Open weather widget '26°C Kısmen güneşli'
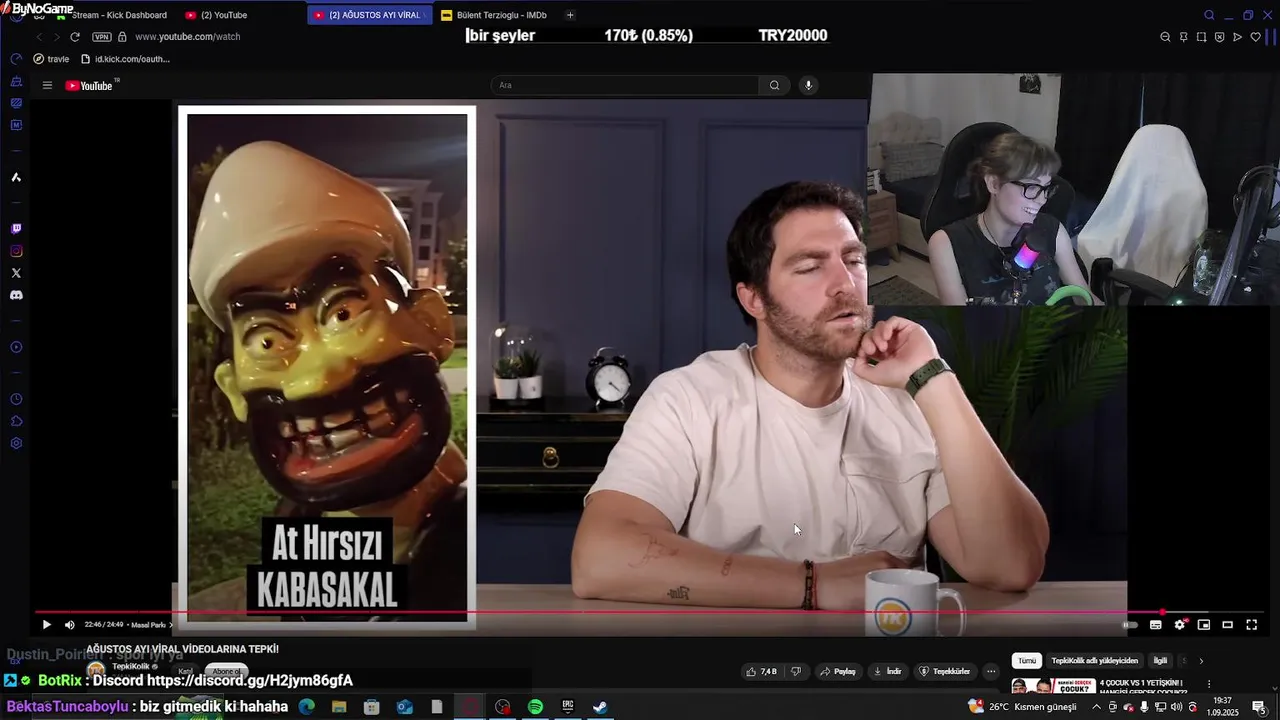This screenshot has width=1280, height=720. pyautogui.click(x=1022, y=707)
